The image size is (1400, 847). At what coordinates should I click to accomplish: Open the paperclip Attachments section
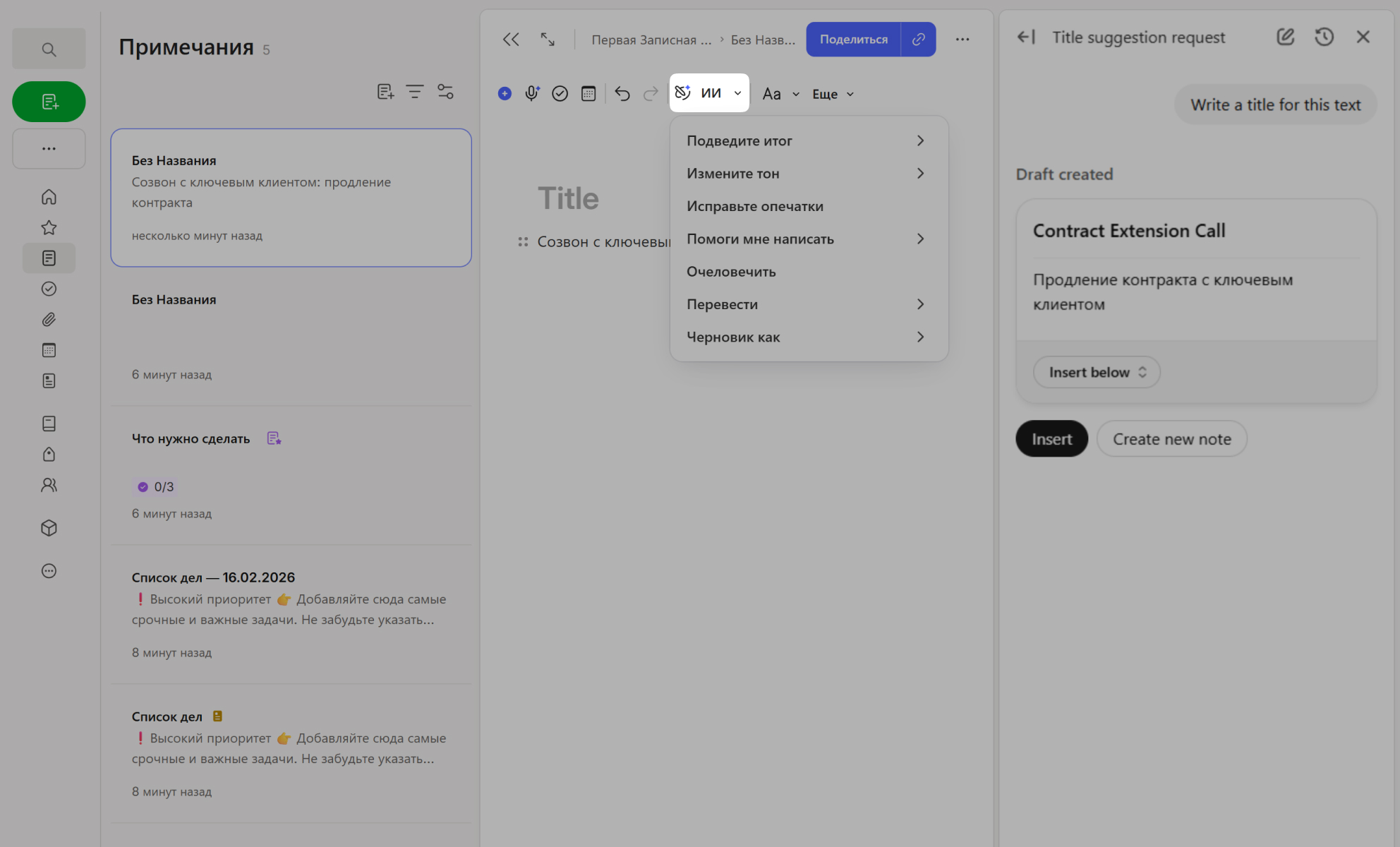(x=49, y=319)
